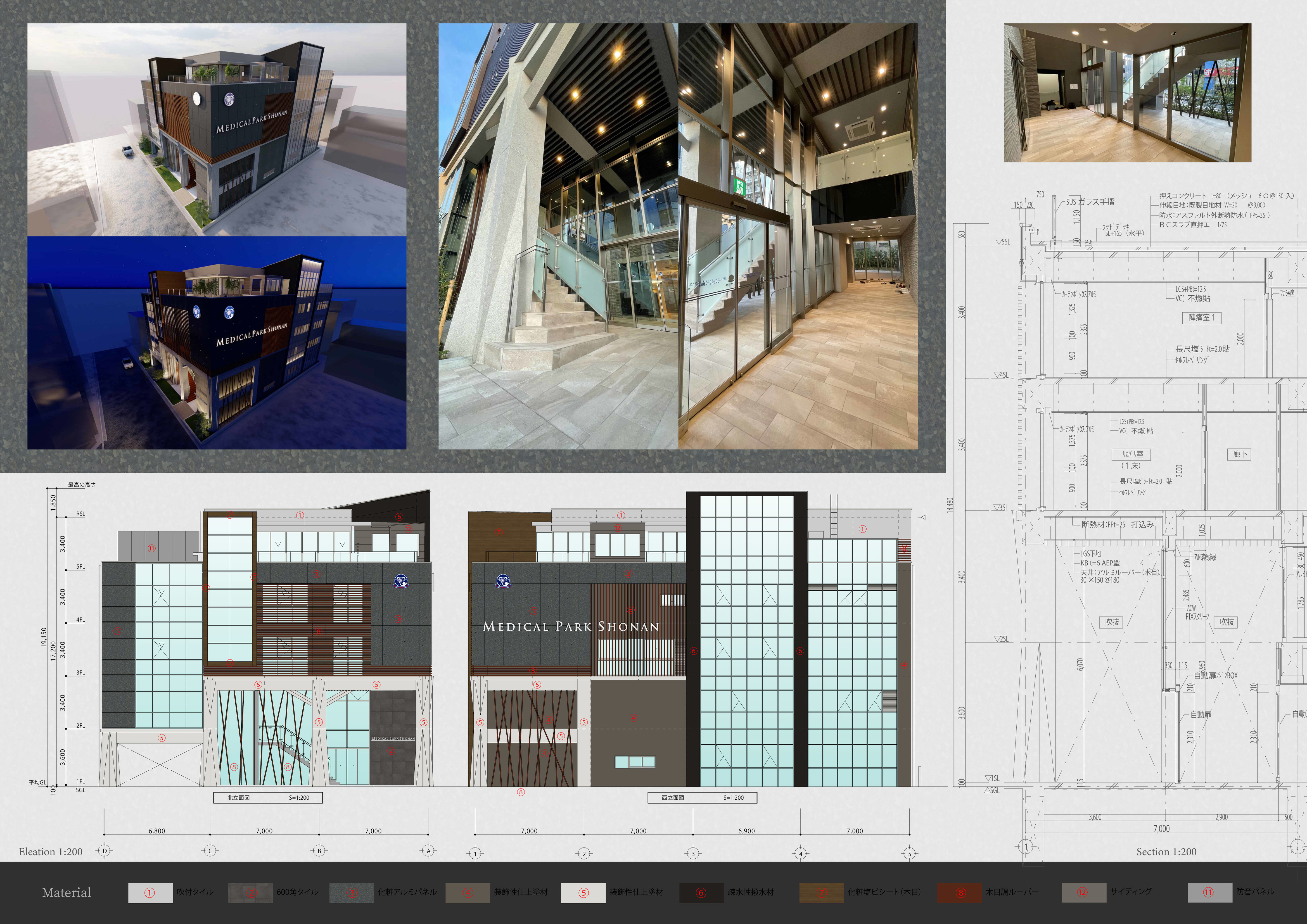This screenshot has height=924, width=1307.
Task: Click the 19,150 overall height dimension
Action: [44, 638]
